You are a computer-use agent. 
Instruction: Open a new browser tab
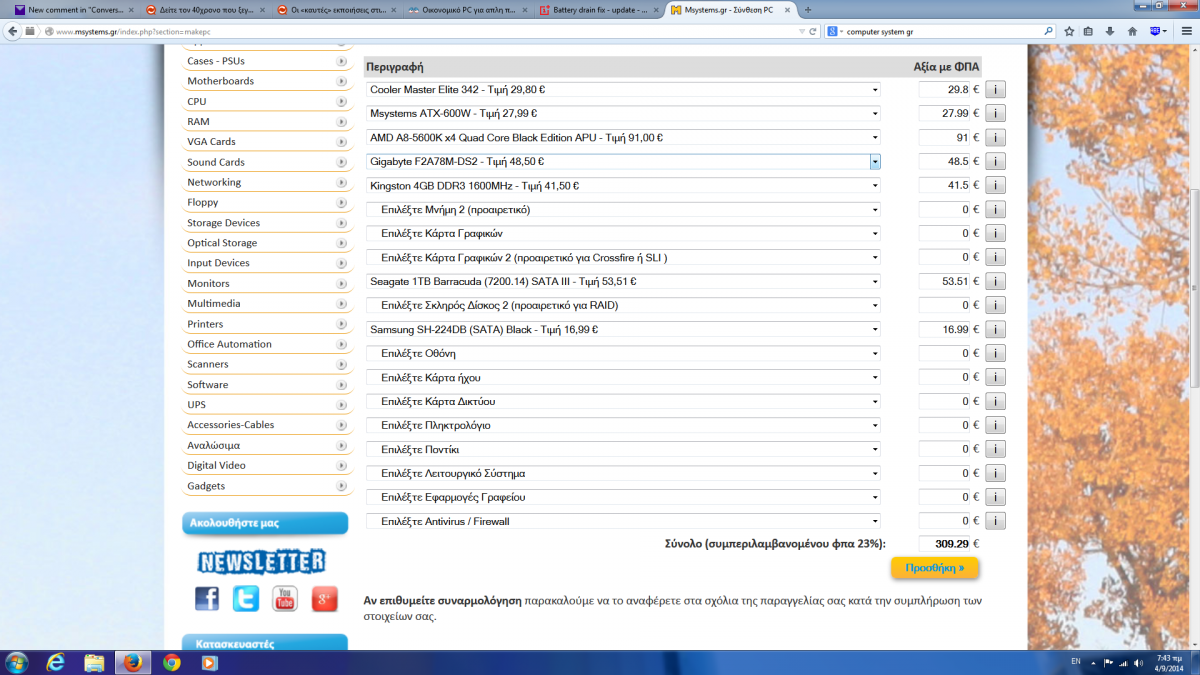[x=808, y=10]
